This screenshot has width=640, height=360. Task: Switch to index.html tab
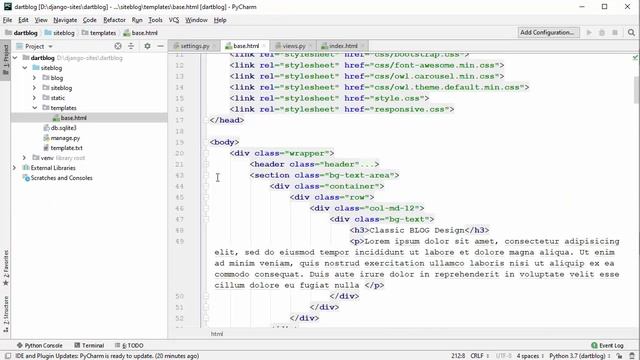click(x=343, y=46)
